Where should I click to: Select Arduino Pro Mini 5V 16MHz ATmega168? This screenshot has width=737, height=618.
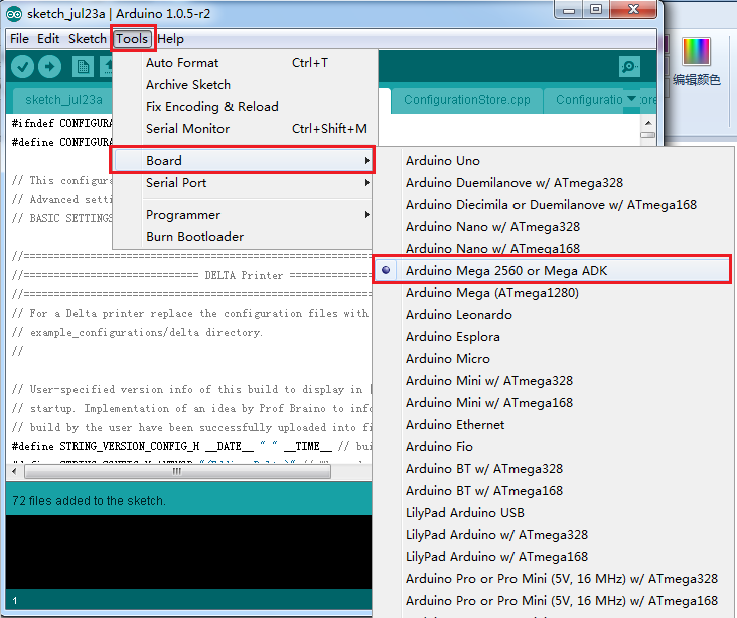(x=552, y=601)
